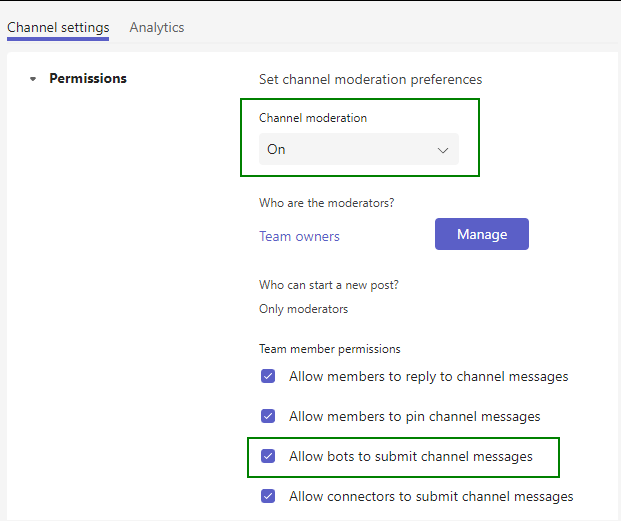Click the Channel moderation label
Image resolution: width=621 pixels, height=521 pixels.
pyautogui.click(x=313, y=118)
